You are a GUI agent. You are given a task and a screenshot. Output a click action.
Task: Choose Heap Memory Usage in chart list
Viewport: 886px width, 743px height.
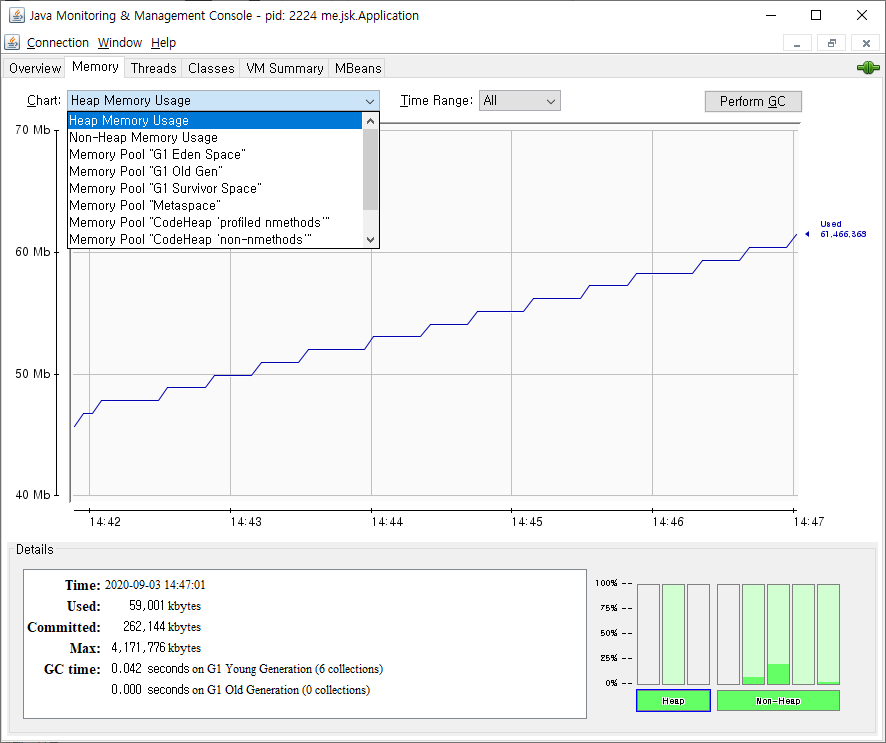tap(215, 120)
